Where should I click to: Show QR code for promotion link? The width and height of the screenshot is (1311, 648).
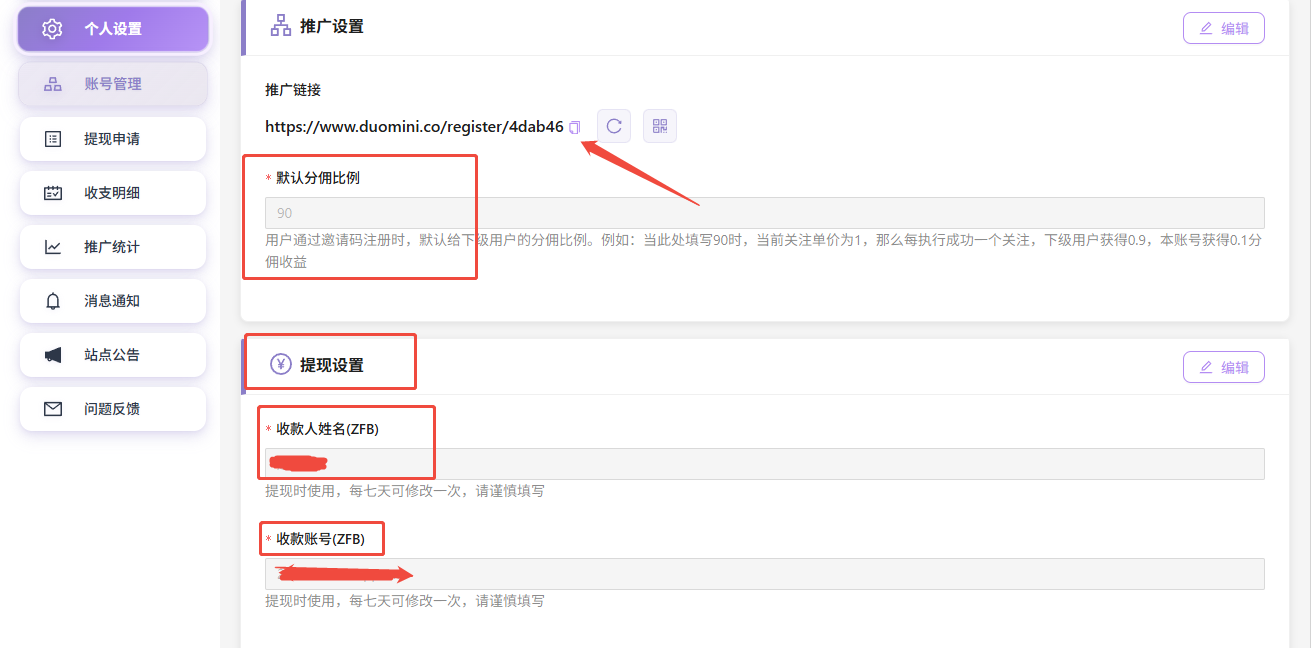[660, 126]
